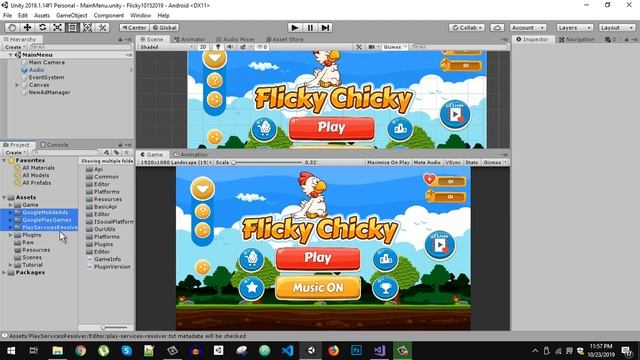Open Scene view Gizmos dropdown
Image resolution: width=640 pixels, height=360 pixels.
(395, 47)
